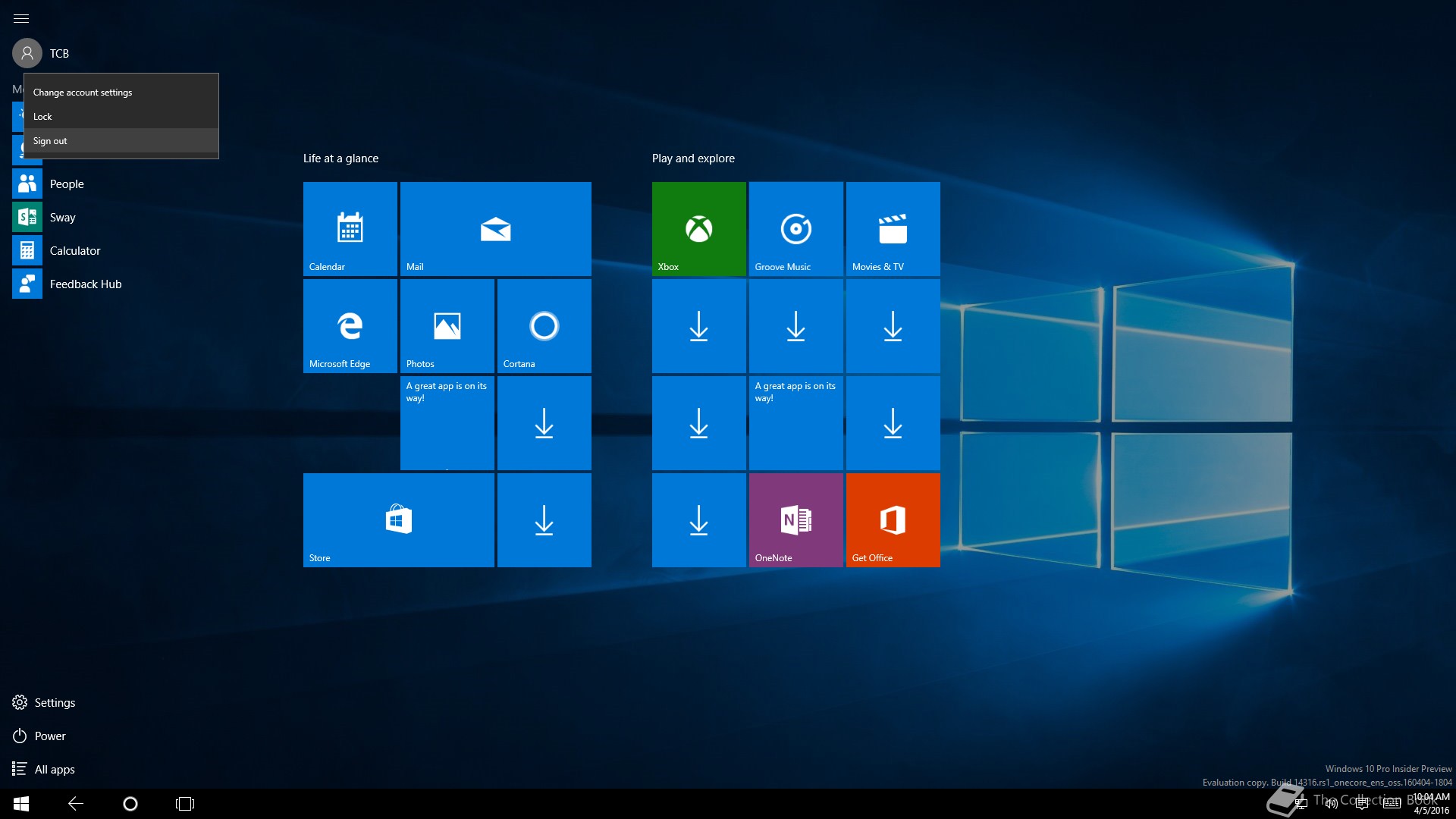Click the pending download tile beside Store
1456x819 pixels.
pyautogui.click(x=544, y=520)
